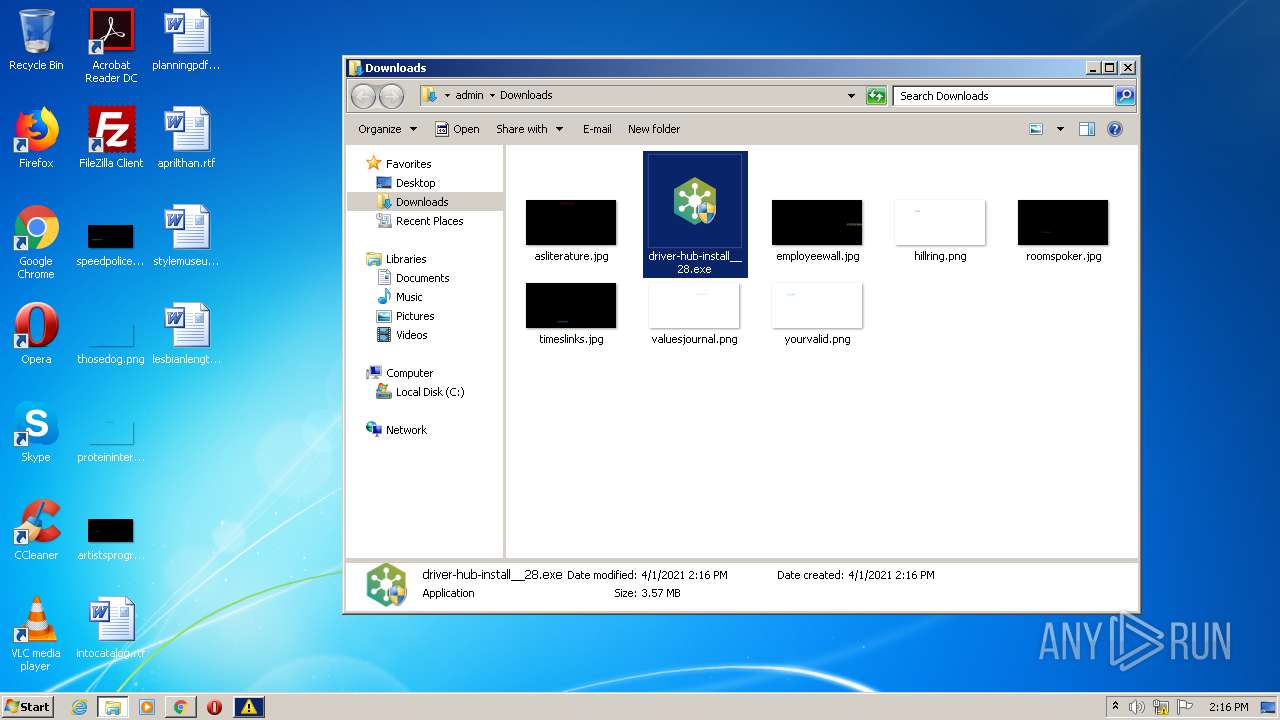Open stylemuseum document on desktop
The height and width of the screenshot is (720, 1280).
(186, 236)
